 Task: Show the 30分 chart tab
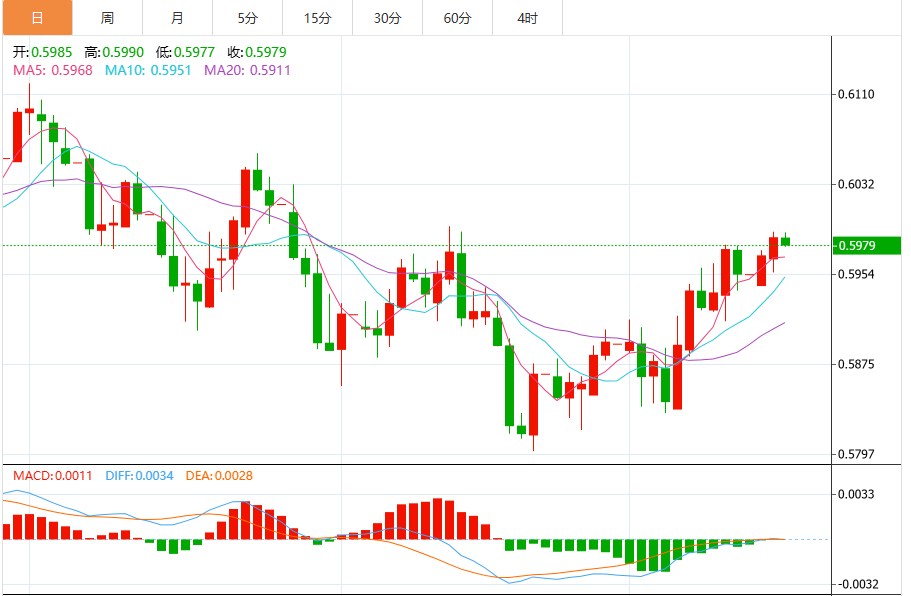click(387, 18)
